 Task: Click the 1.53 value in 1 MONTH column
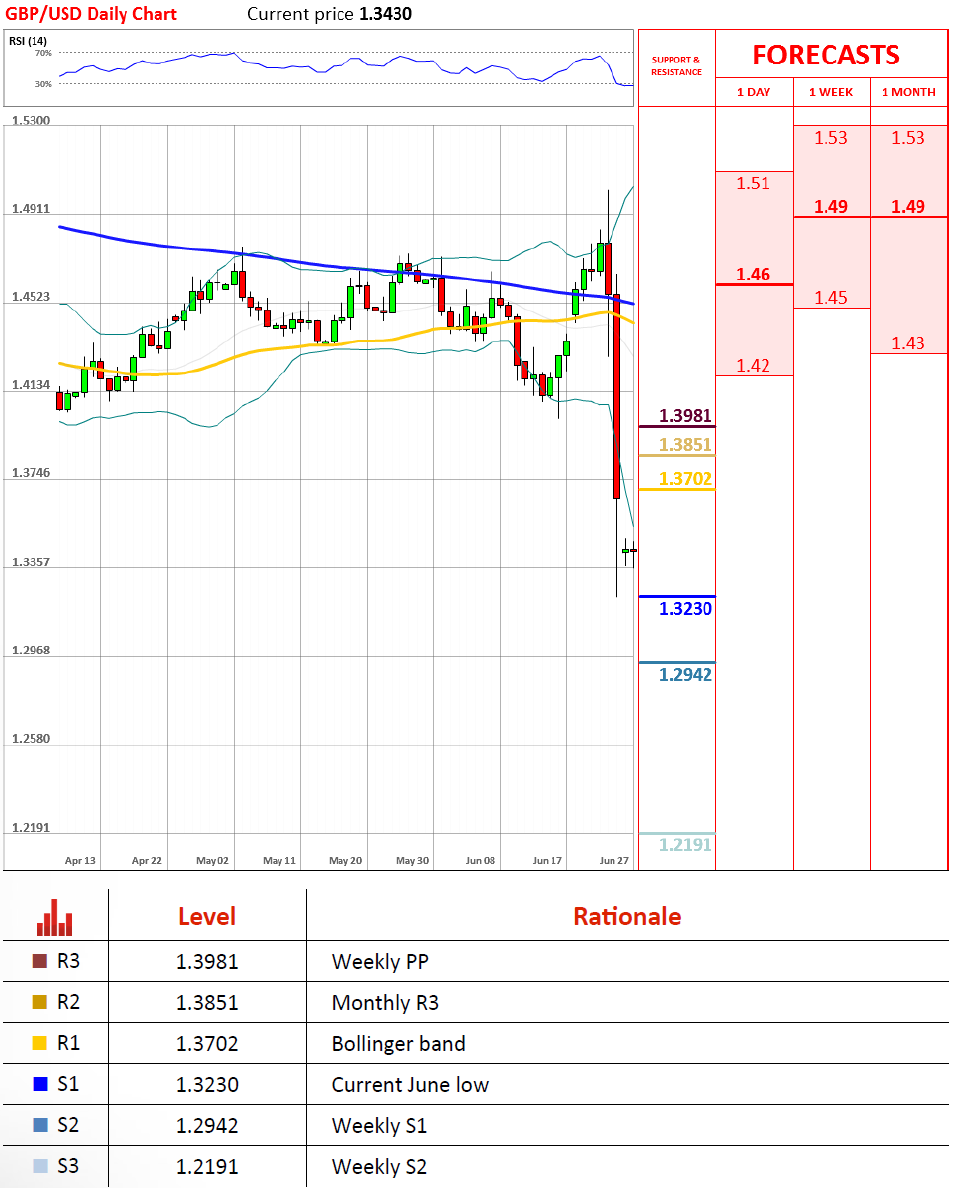pyautogui.click(x=907, y=138)
